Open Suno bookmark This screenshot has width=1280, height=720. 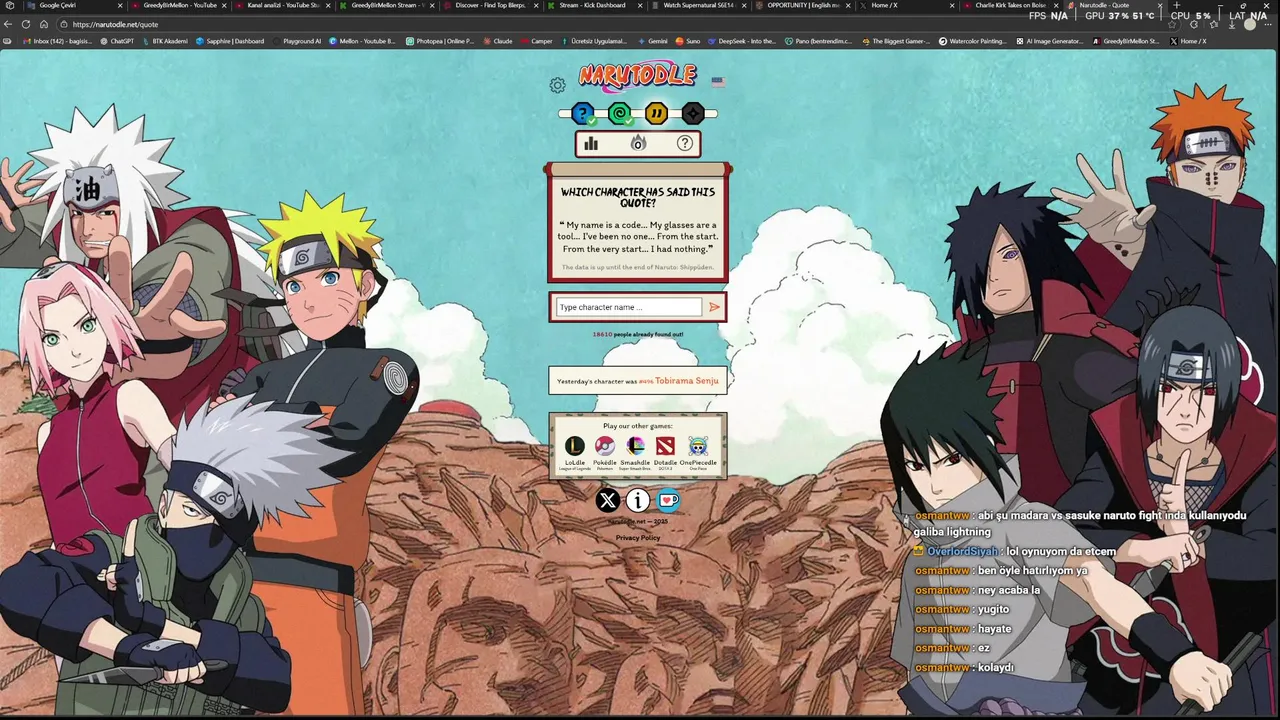click(688, 41)
